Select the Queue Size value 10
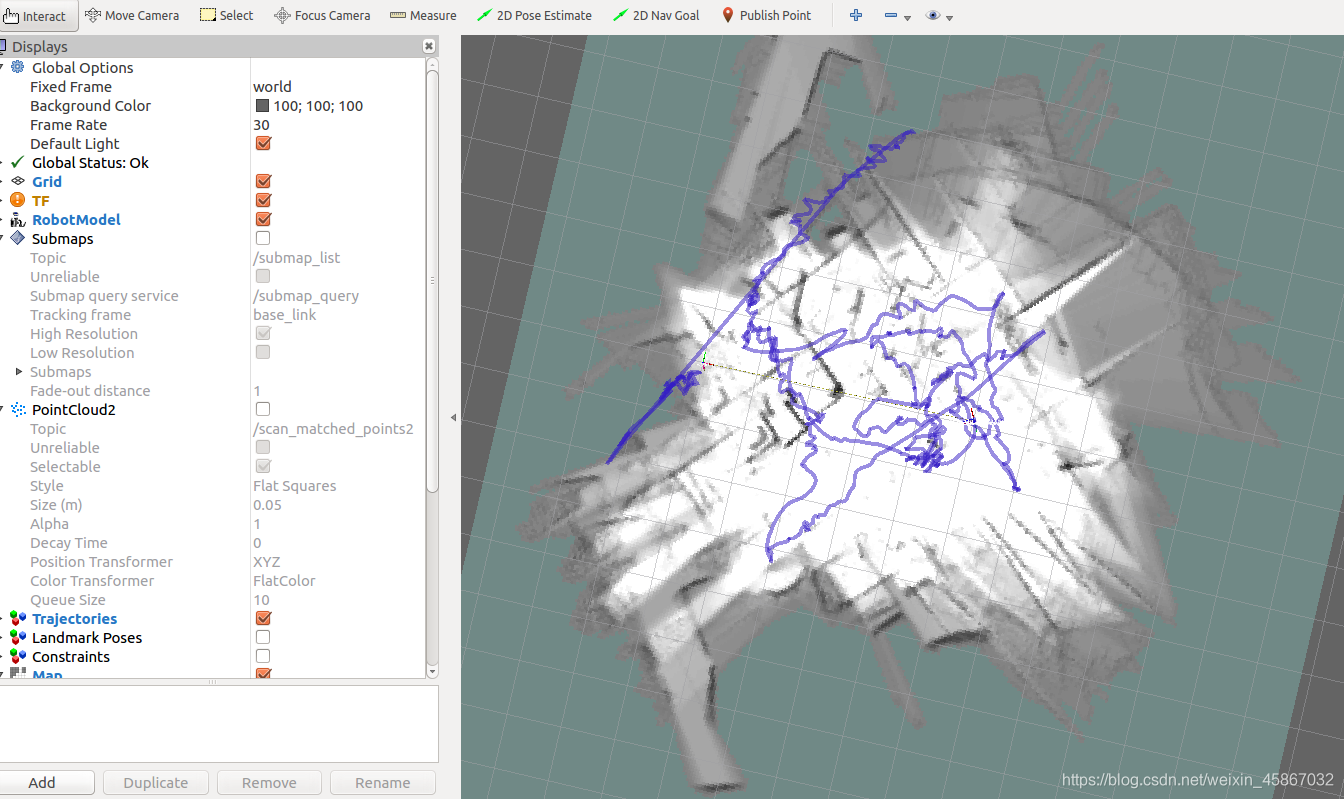 pyautogui.click(x=261, y=599)
